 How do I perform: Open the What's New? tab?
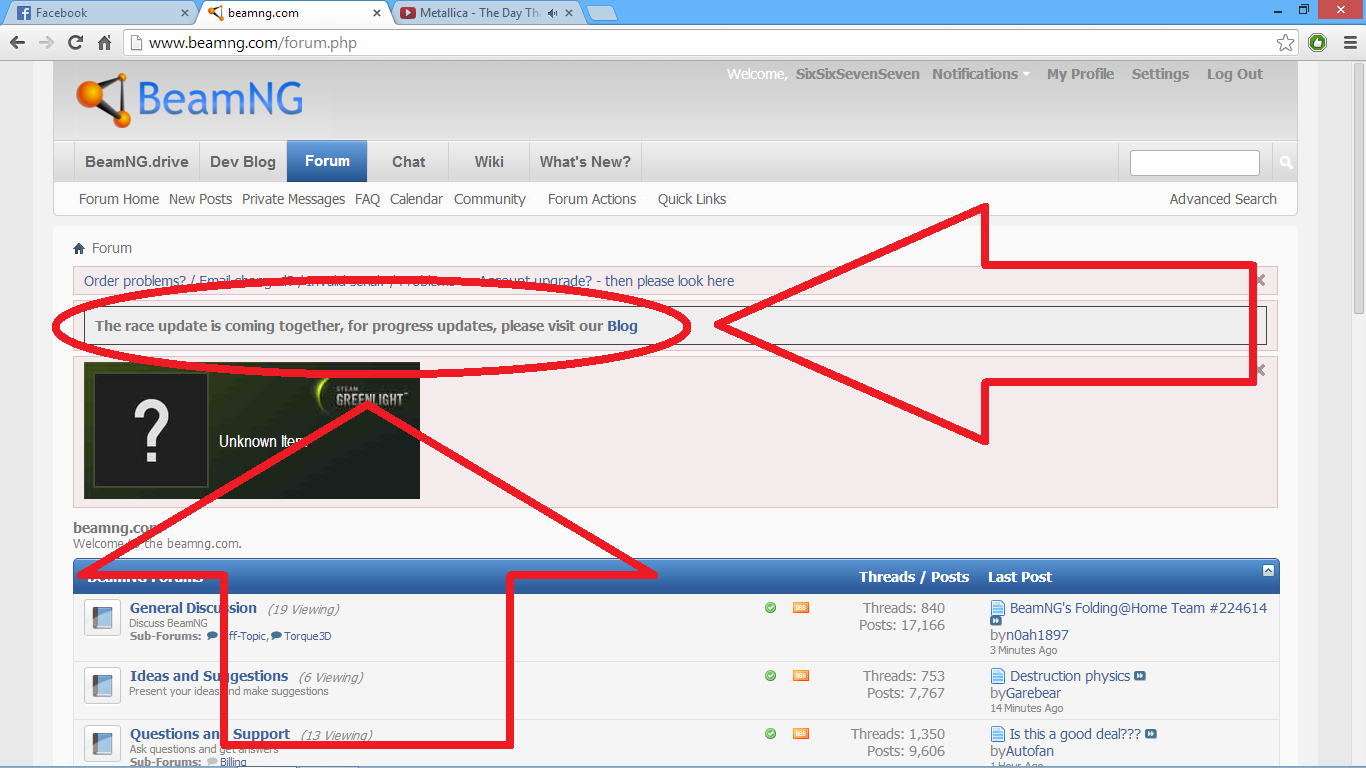tap(585, 162)
